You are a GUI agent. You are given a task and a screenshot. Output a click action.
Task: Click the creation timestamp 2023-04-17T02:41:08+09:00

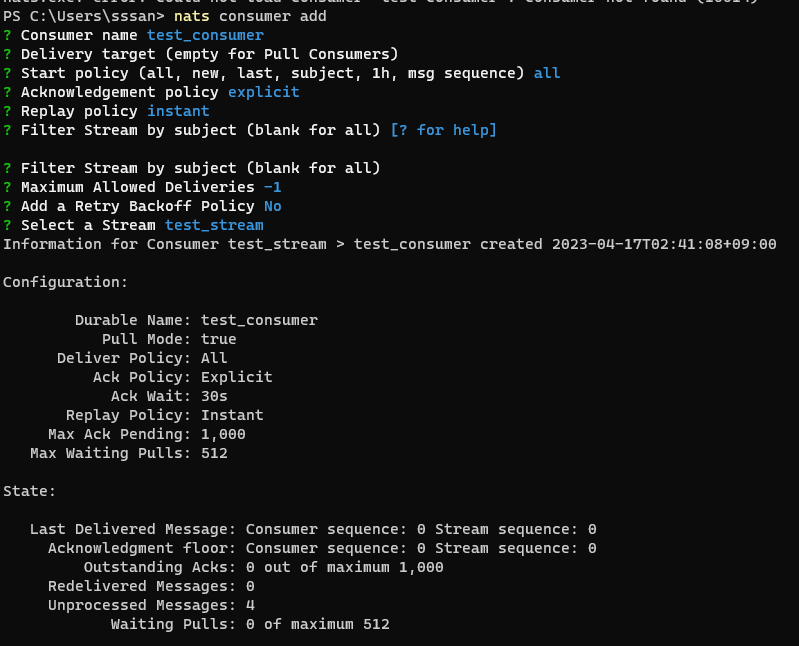(x=664, y=245)
